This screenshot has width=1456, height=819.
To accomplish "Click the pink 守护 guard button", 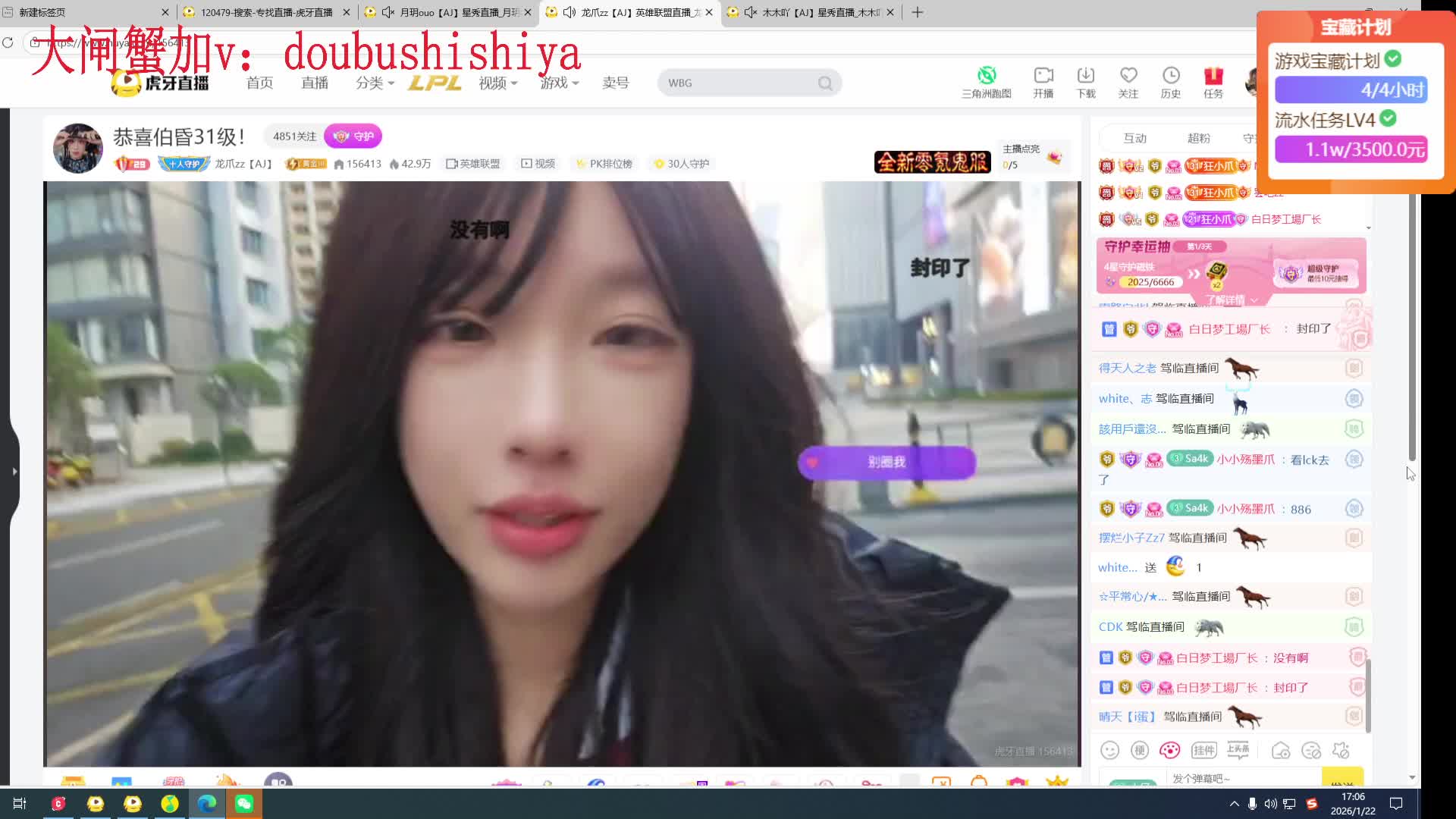I will coord(353,136).
